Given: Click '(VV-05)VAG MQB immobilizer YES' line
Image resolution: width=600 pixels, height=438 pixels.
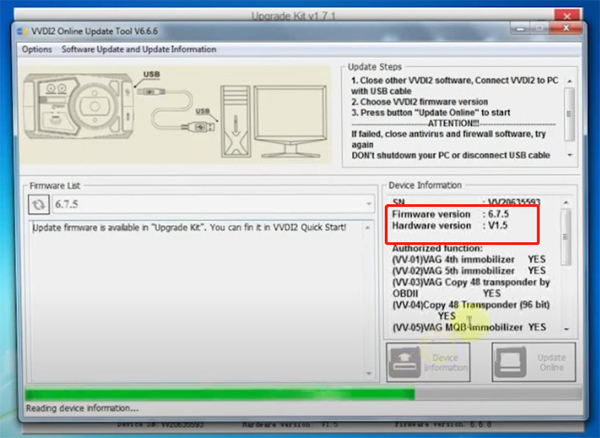Looking at the screenshot, I should click(x=469, y=327).
